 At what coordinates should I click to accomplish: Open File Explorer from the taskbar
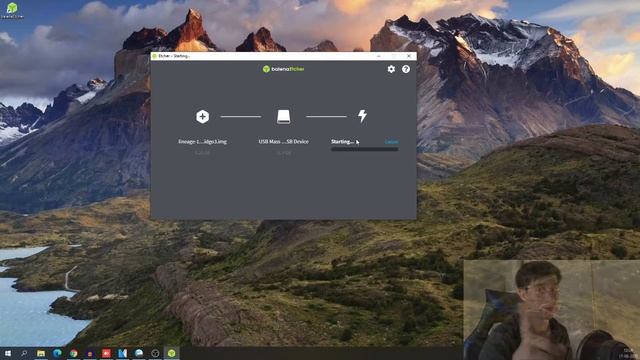pos(41,353)
